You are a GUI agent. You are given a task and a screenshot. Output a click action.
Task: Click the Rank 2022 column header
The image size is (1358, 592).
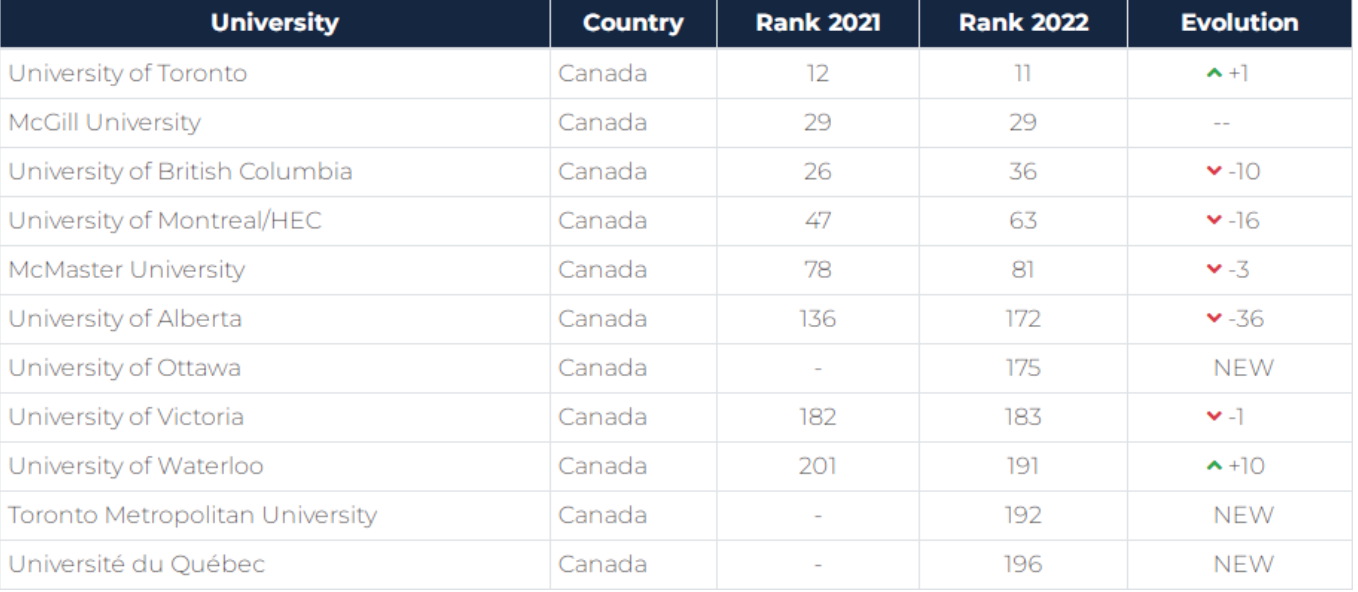[1023, 23]
